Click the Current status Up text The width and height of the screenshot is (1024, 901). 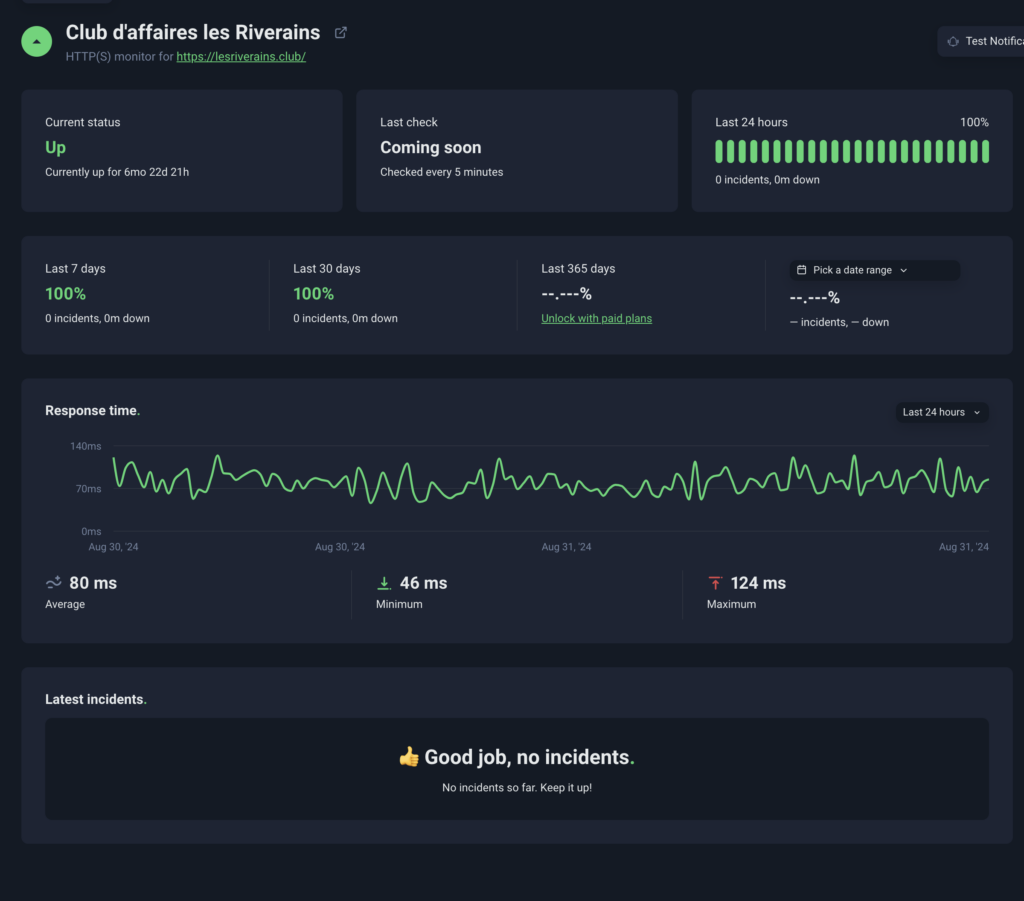tap(56, 148)
